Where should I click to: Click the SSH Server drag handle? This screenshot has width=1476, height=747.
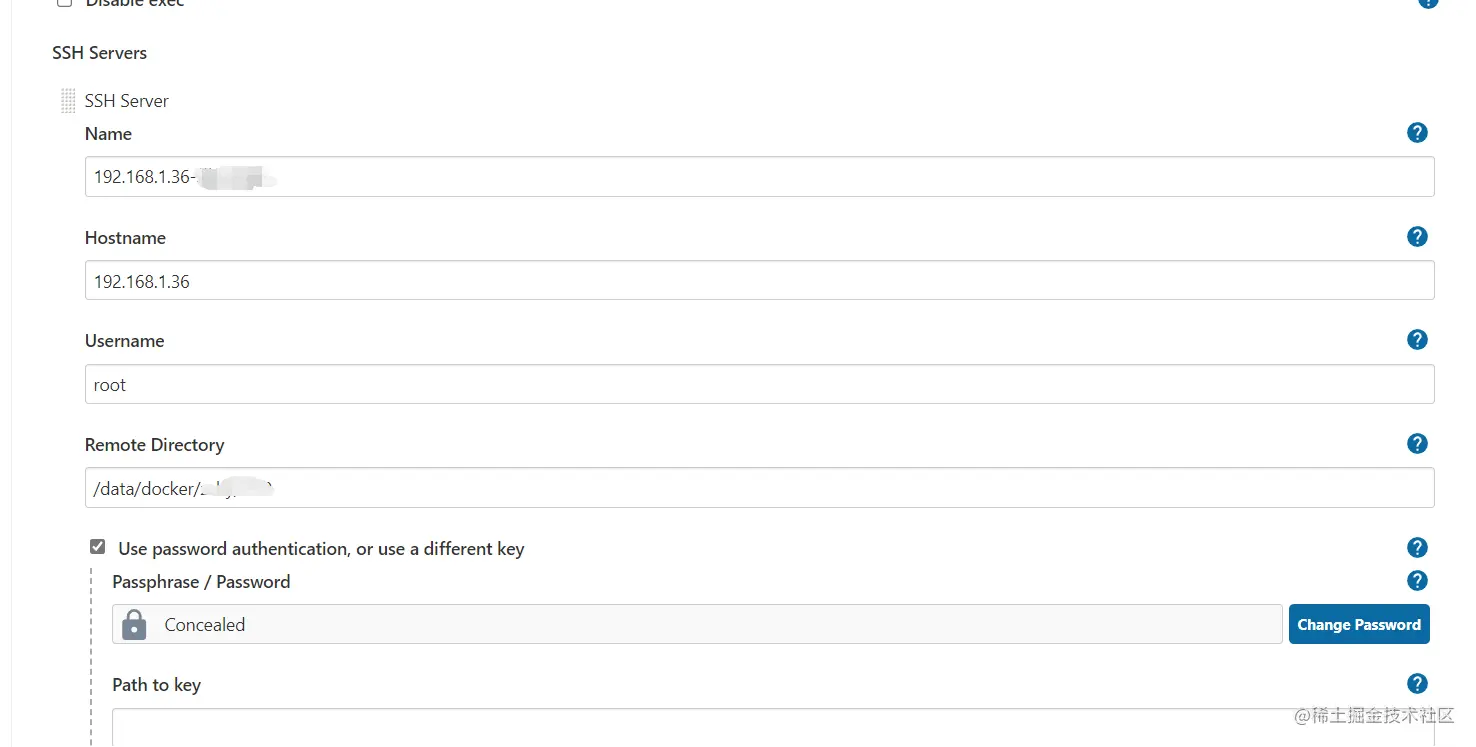(68, 101)
